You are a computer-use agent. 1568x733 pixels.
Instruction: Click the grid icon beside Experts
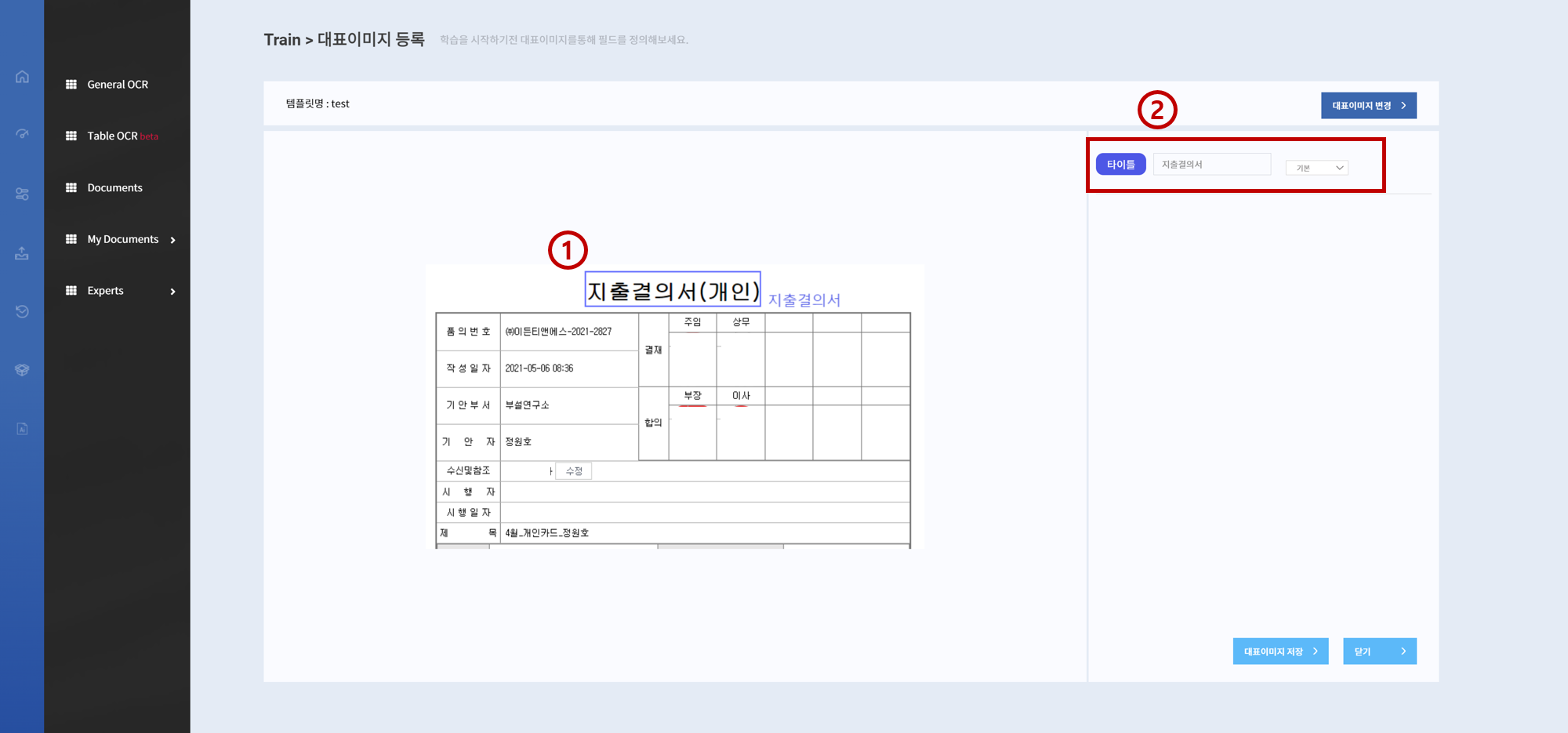[71, 291]
